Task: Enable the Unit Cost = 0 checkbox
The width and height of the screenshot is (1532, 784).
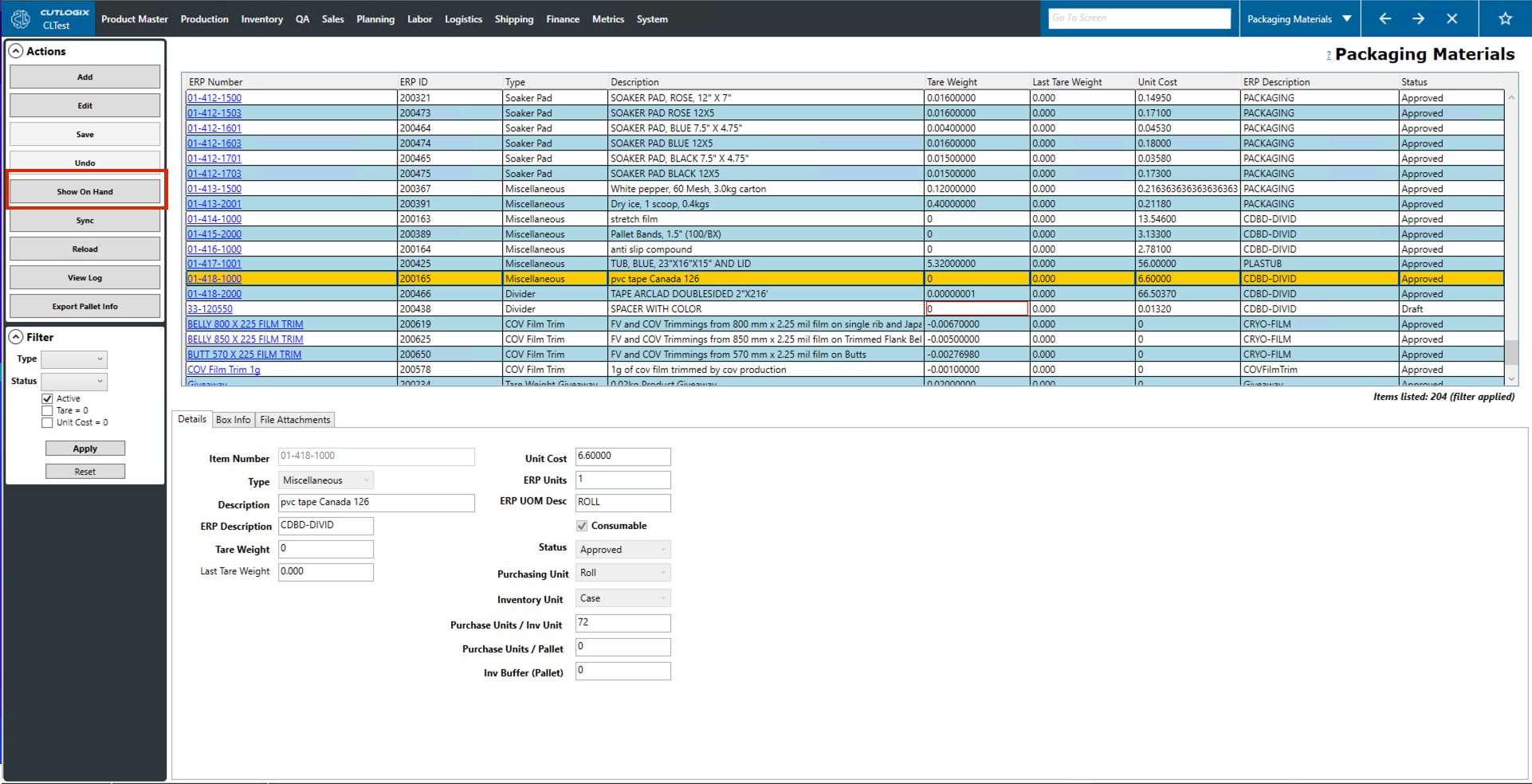Action: [48, 422]
